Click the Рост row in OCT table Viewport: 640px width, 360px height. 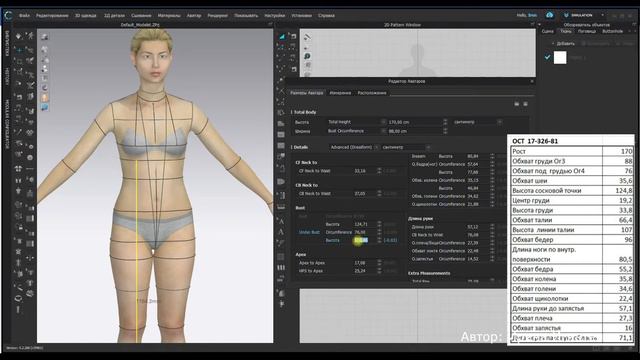pyautogui.click(x=571, y=151)
